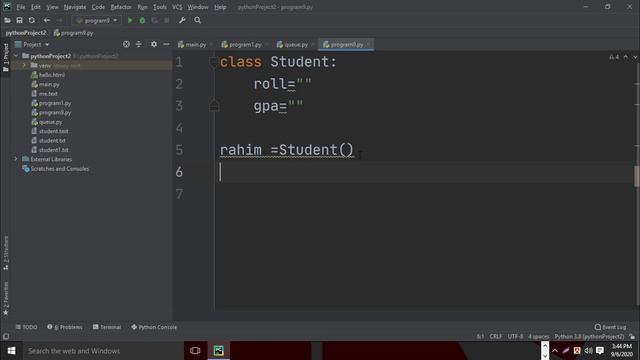Toggle the Structure side tool window

[x=6, y=253]
